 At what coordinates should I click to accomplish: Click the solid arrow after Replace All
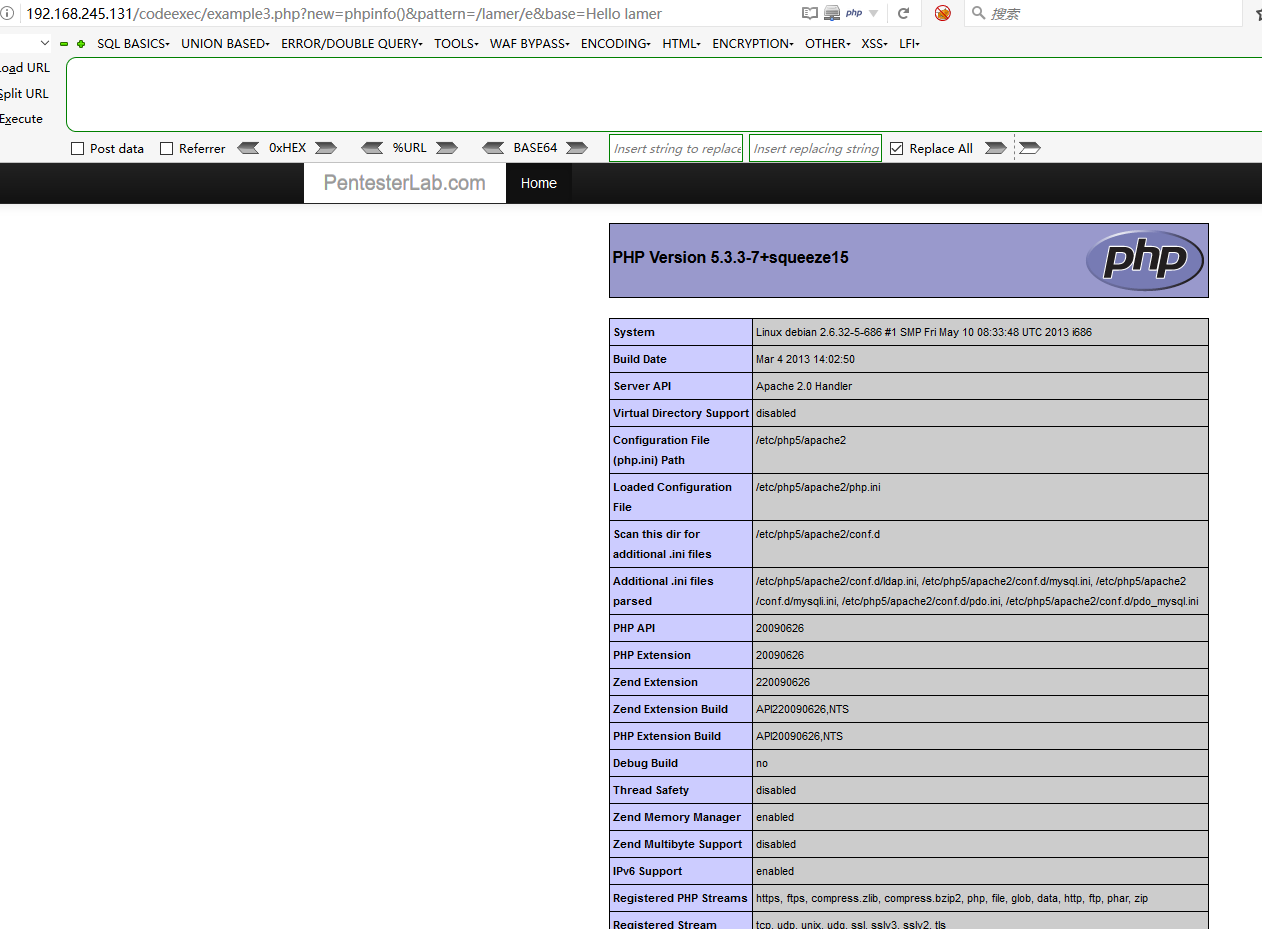click(996, 148)
